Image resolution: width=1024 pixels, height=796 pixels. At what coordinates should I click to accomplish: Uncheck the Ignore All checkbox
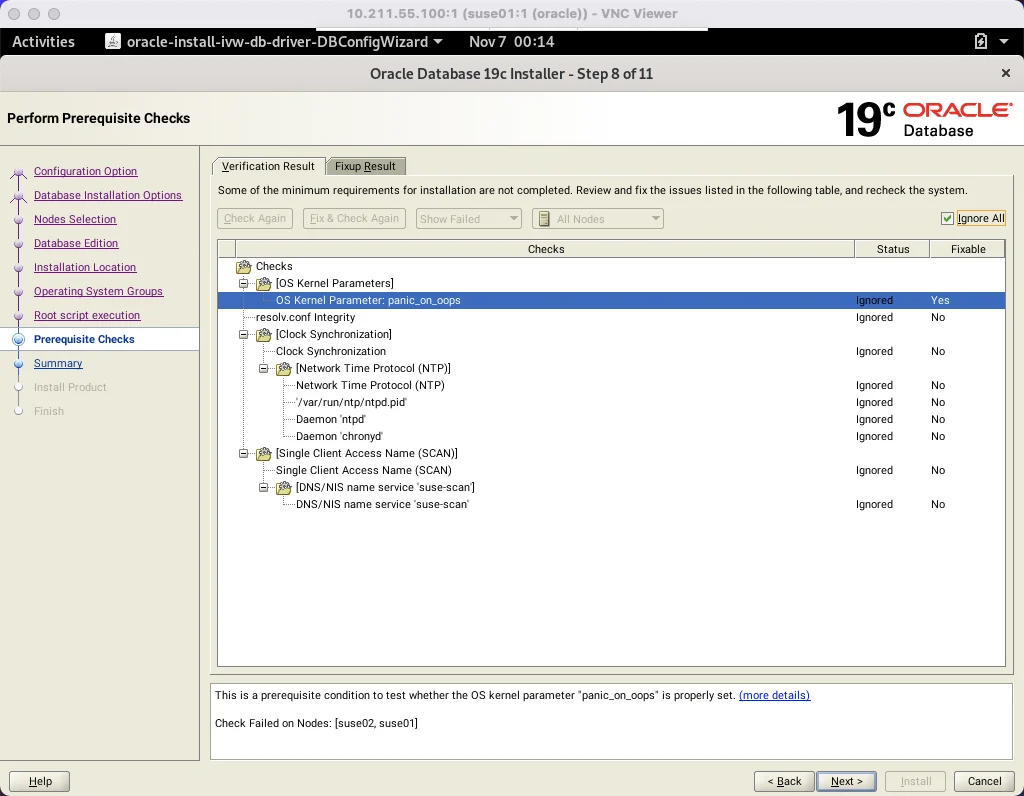(x=947, y=218)
